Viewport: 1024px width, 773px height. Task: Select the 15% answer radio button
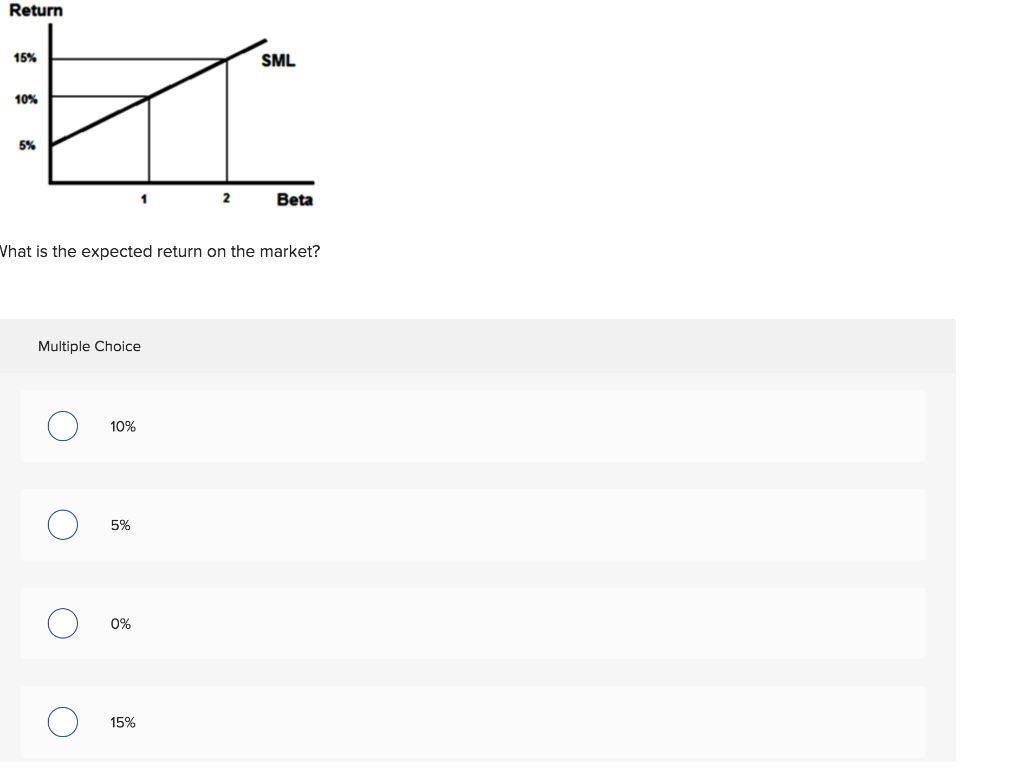62,721
